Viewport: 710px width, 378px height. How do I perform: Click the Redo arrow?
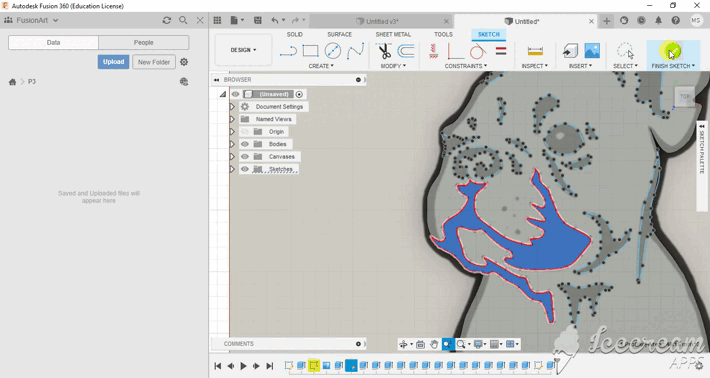click(295, 20)
